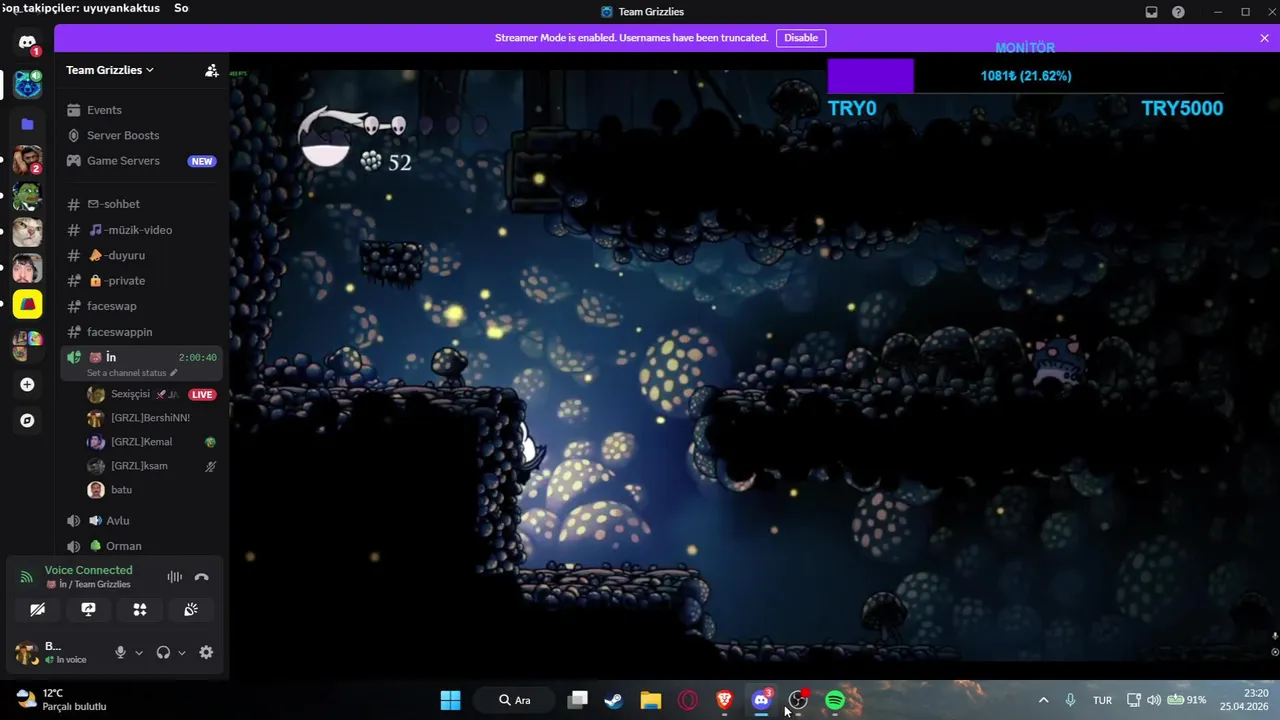Open Task View on the taskbar
1280x720 pixels.
click(577, 700)
